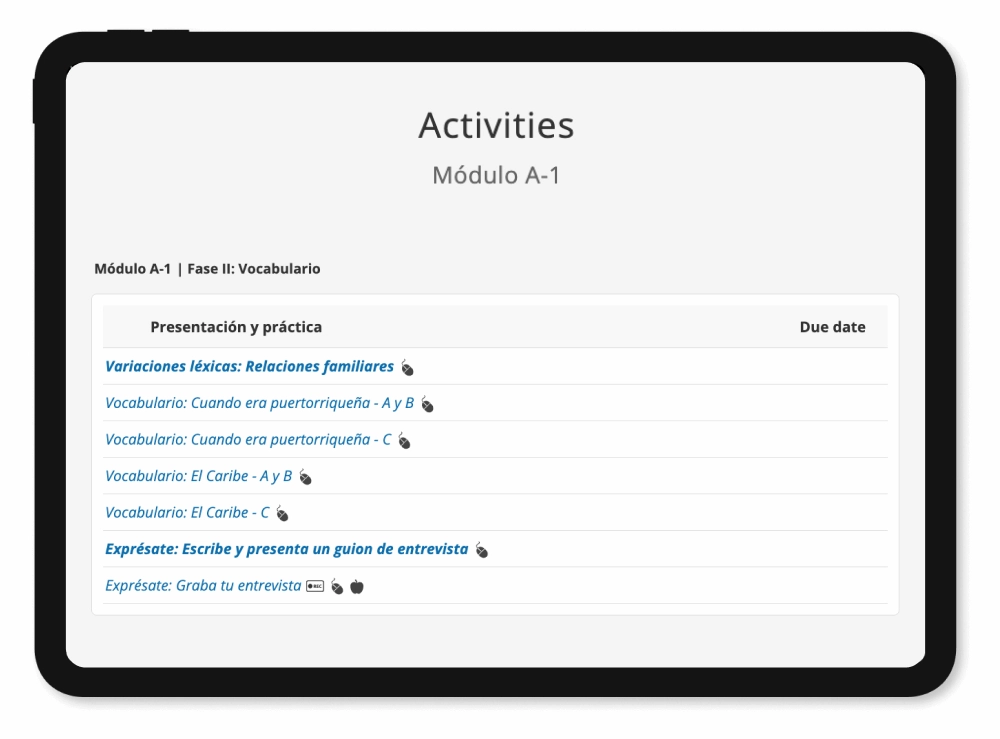Click apple icon in Graba tu entrevista row
Screen dimensions: 1000x739
click(357, 587)
